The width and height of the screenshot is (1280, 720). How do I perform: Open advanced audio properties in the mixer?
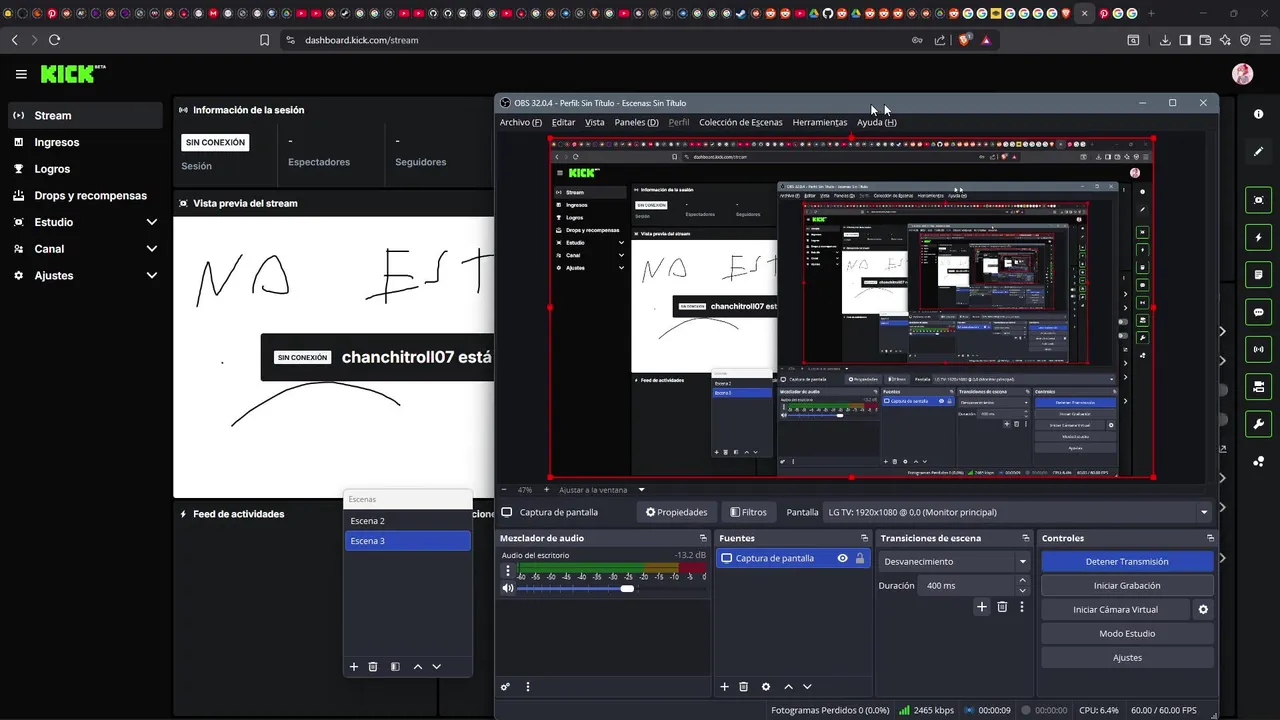505,687
